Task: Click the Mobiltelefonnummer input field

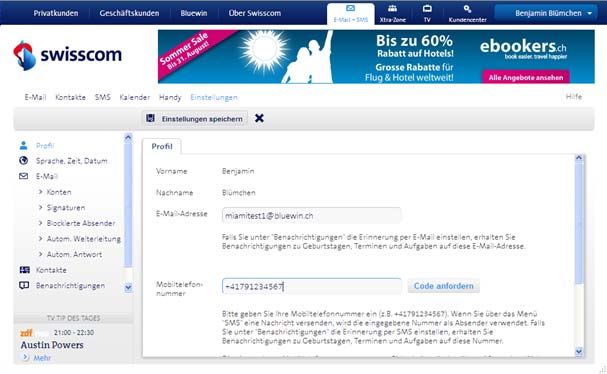Action: coord(312,287)
